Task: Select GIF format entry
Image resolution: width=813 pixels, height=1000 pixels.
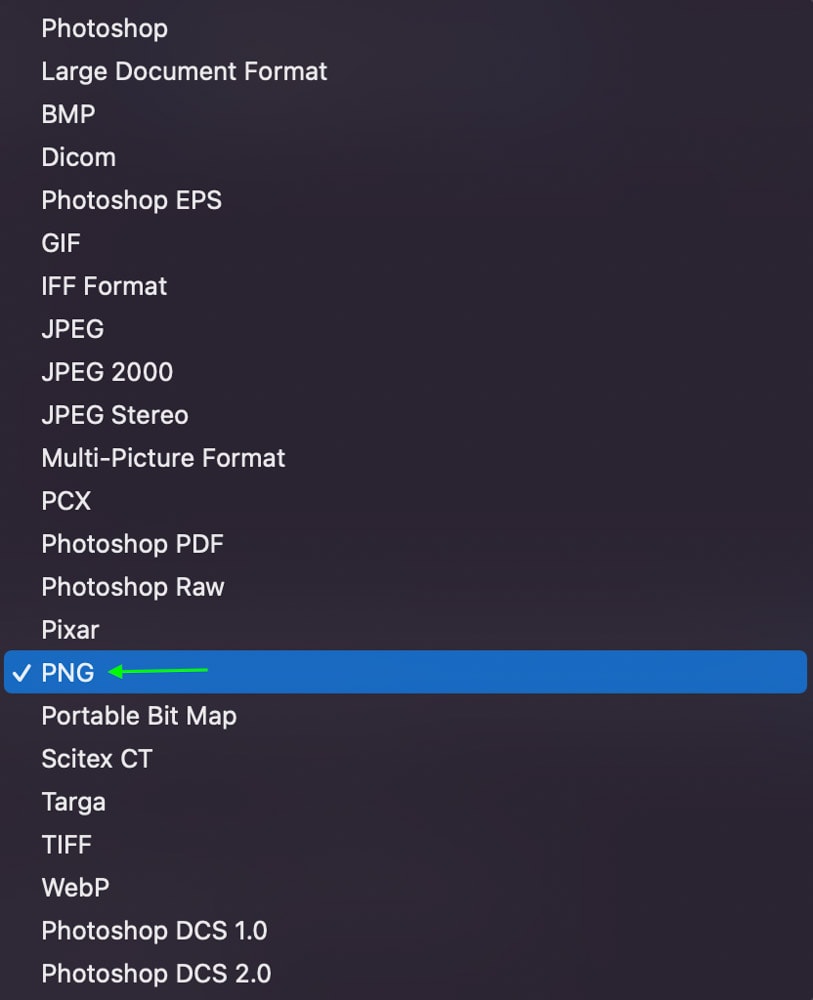Action: pyautogui.click(x=406, y=243)
